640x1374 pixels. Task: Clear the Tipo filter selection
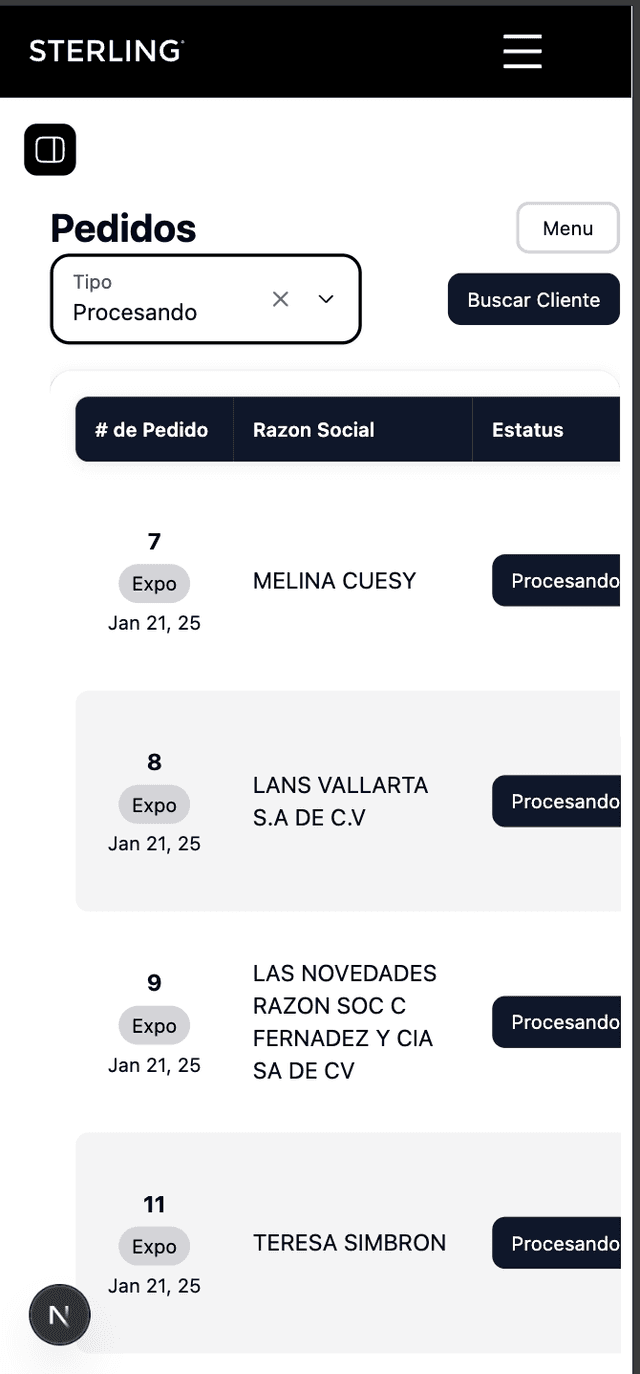tap(281, 299)
